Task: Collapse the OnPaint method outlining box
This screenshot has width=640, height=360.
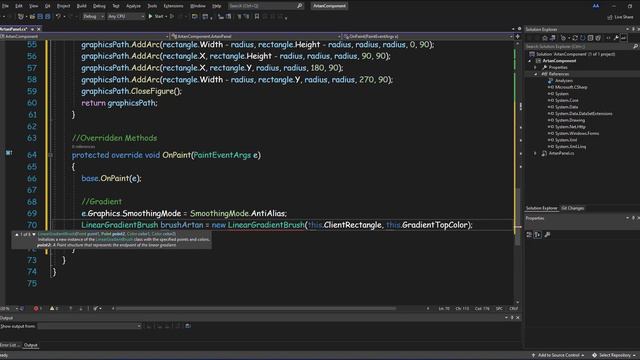Action: pos(51,155)
